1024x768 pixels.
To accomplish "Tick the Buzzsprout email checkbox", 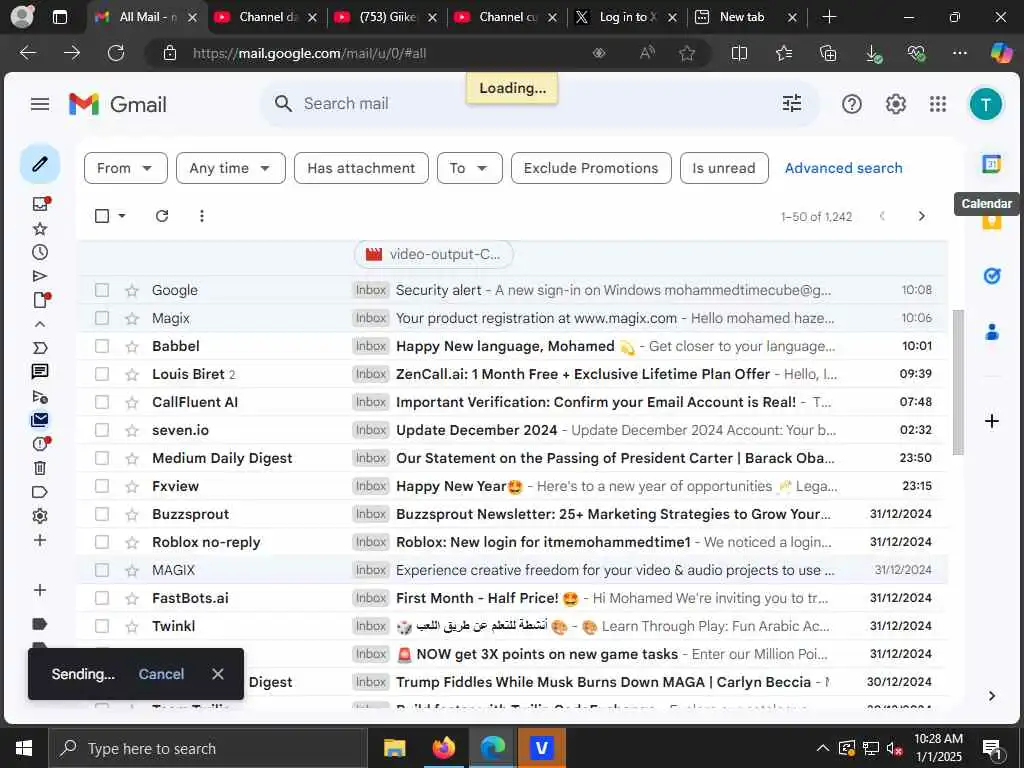I will [x=102, y=514].
